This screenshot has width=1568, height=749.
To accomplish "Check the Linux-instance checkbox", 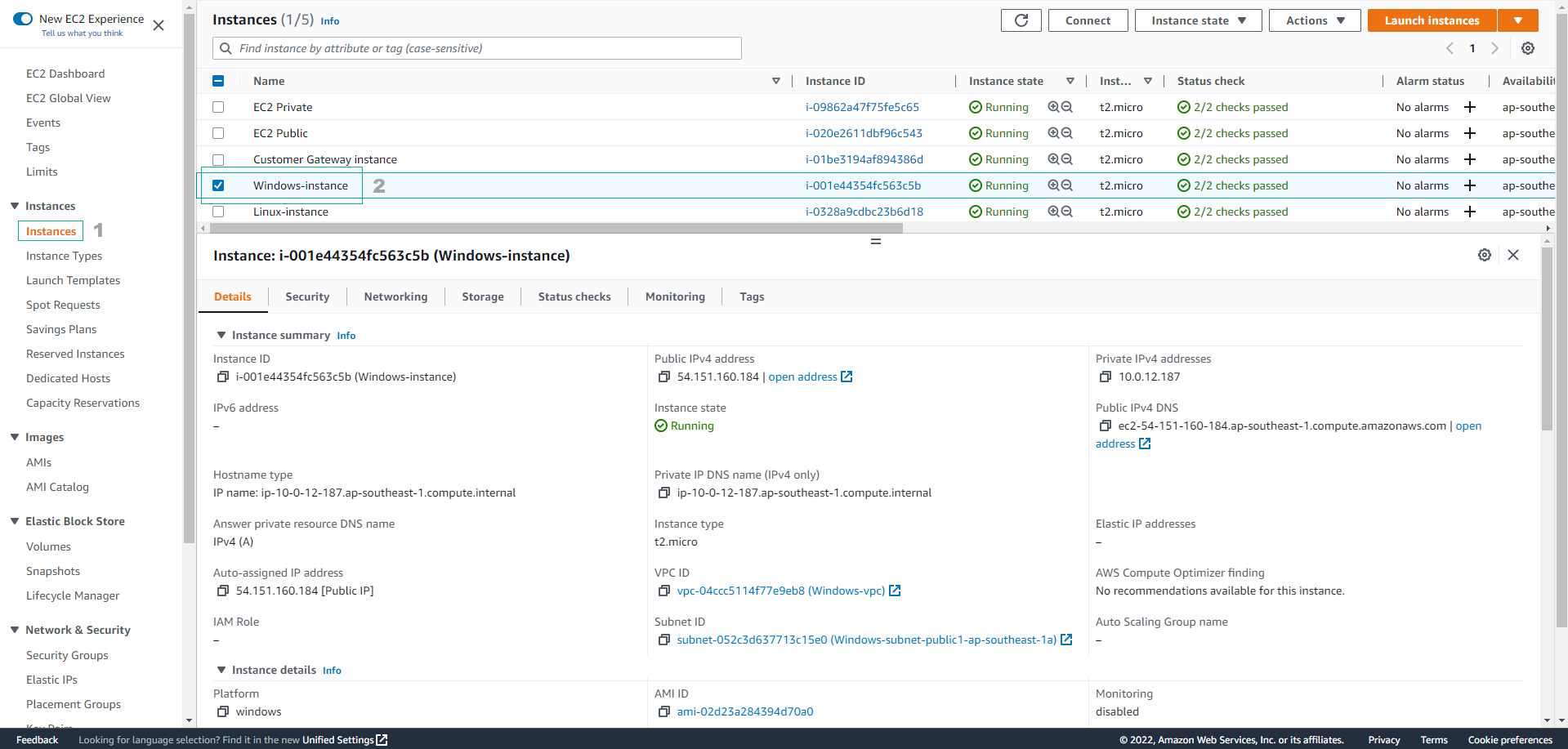I will click(x=218, y=212).
